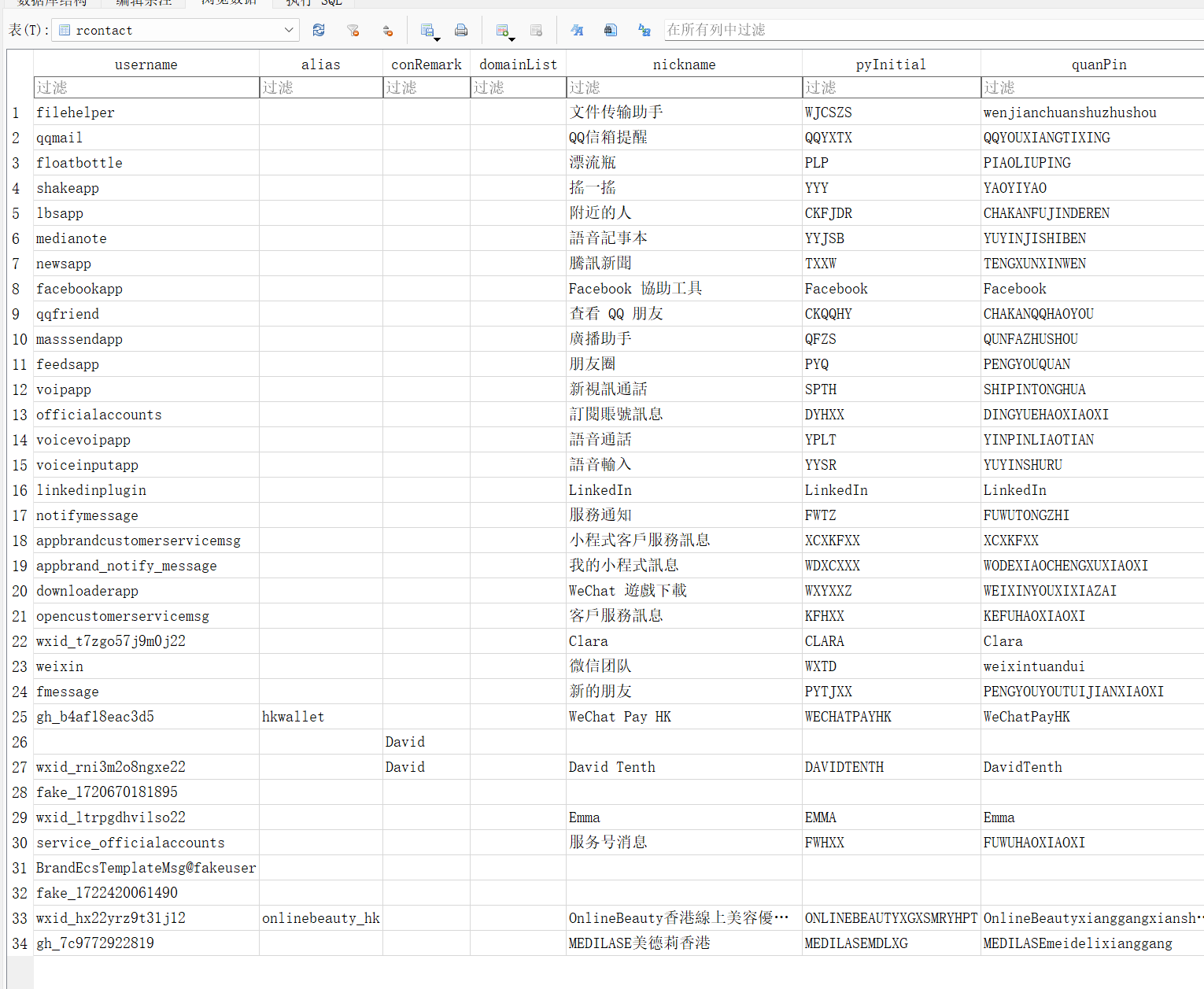
Task: Select the 'PIAOLIUPING' quanPin cell
Action: pyautogui.click(x=1093, y=163)
